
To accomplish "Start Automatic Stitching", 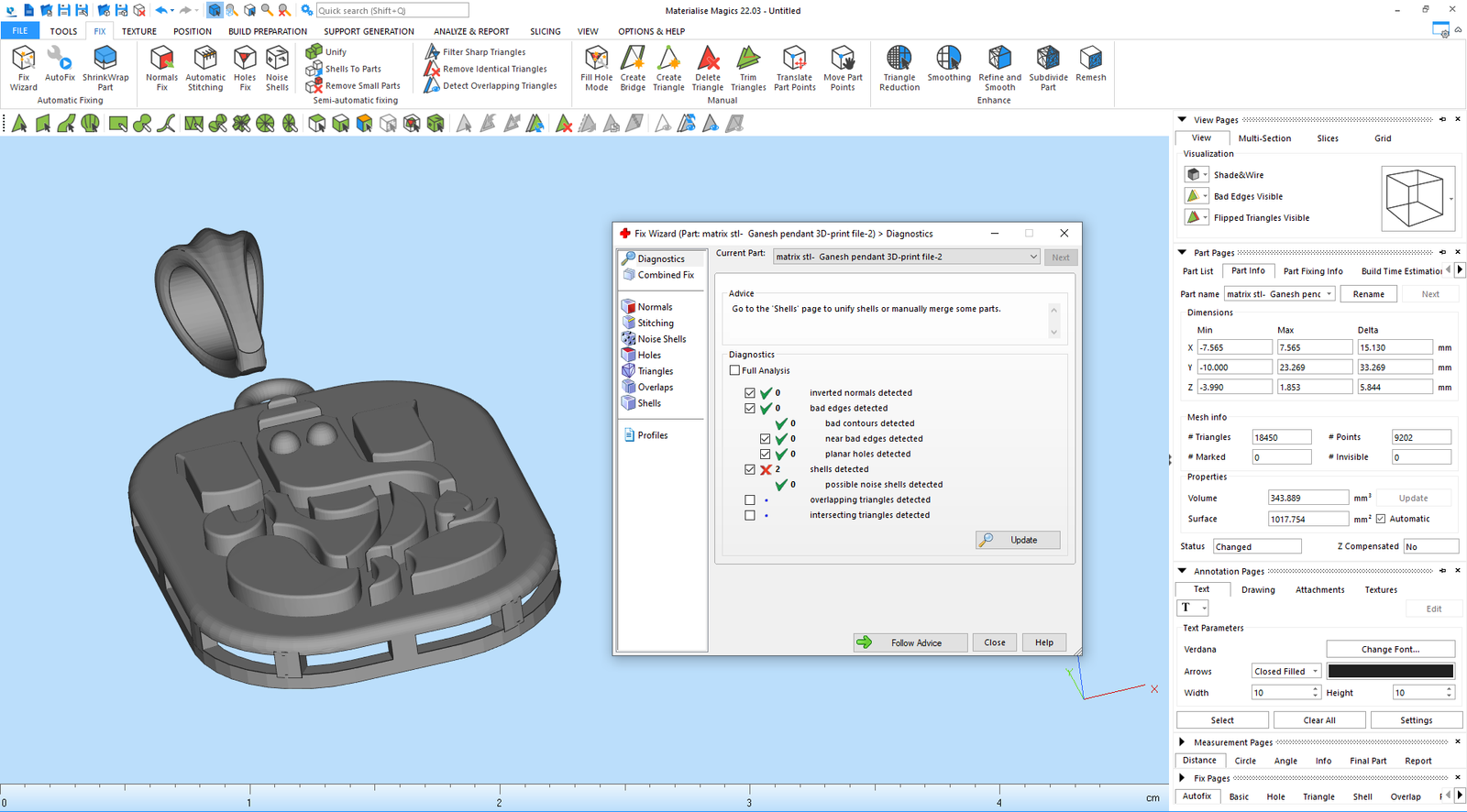I will click(x=205, y=68).
